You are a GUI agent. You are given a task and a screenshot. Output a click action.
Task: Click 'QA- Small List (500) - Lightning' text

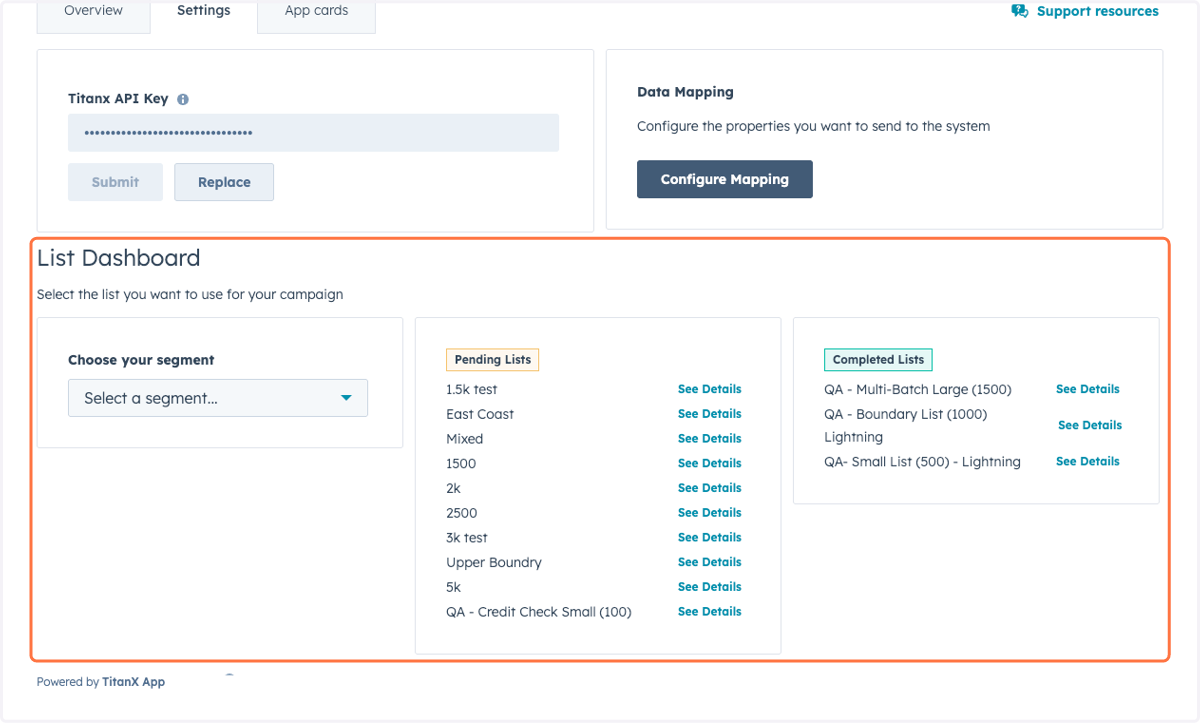point(922,461)
